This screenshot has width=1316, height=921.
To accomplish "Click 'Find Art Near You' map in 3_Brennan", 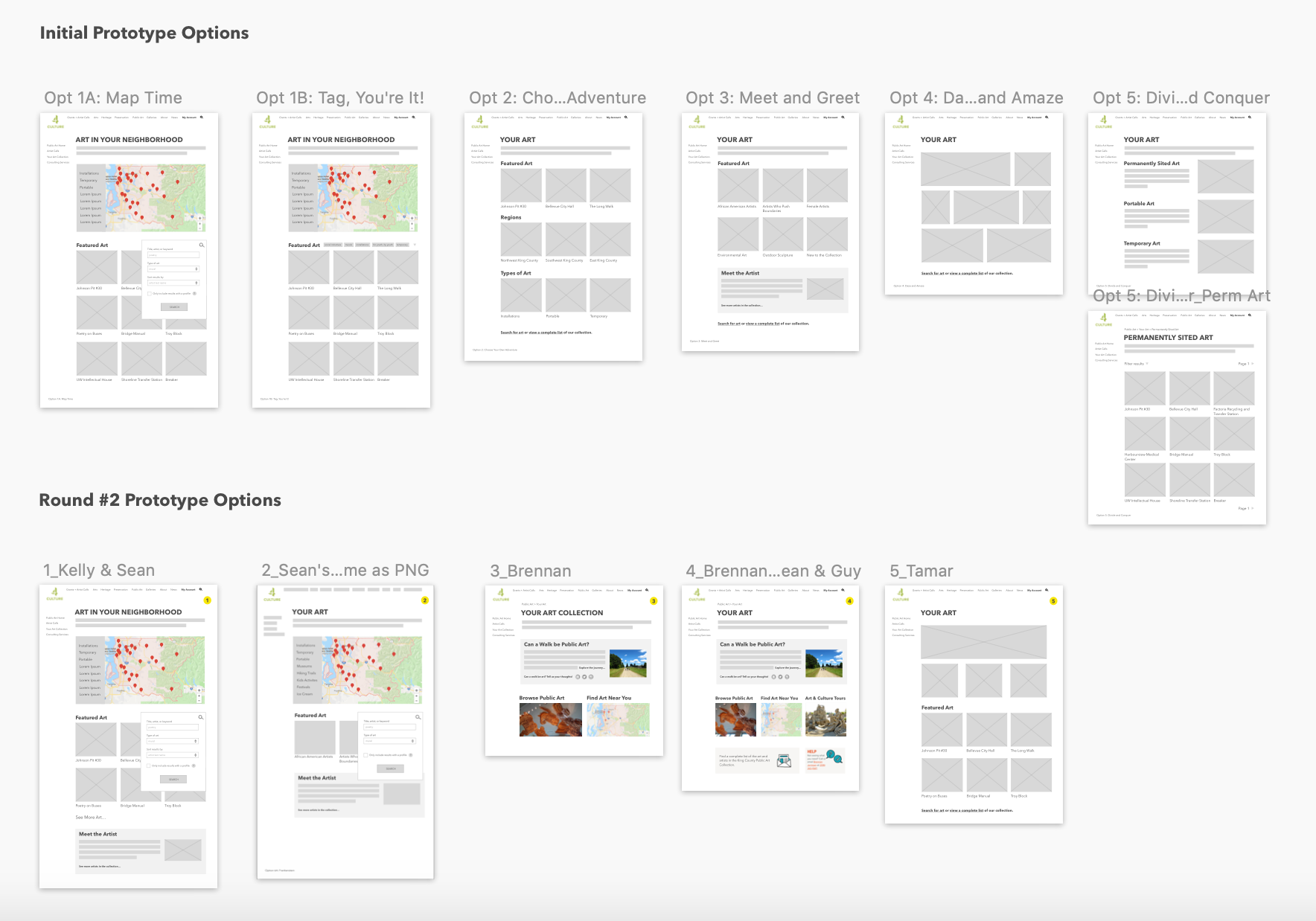I will click(618, 720).
